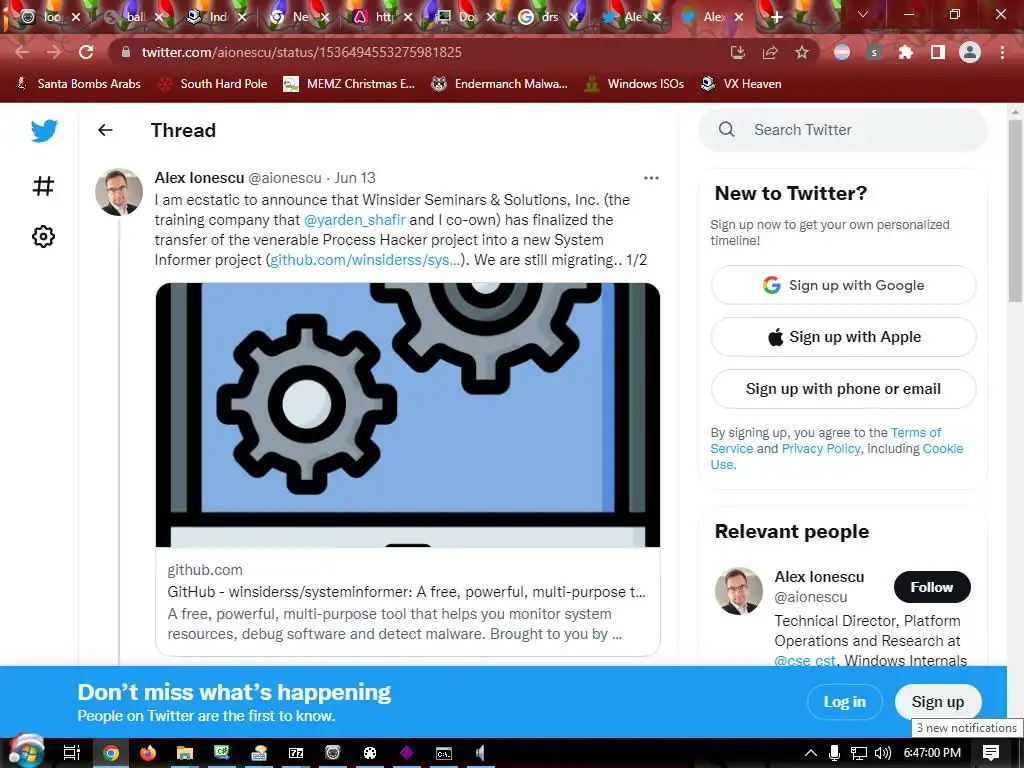Viewport: 1024px width, 768px height.
Task: Open the Settings gear in the sidebar
Action: click(43, 236)
